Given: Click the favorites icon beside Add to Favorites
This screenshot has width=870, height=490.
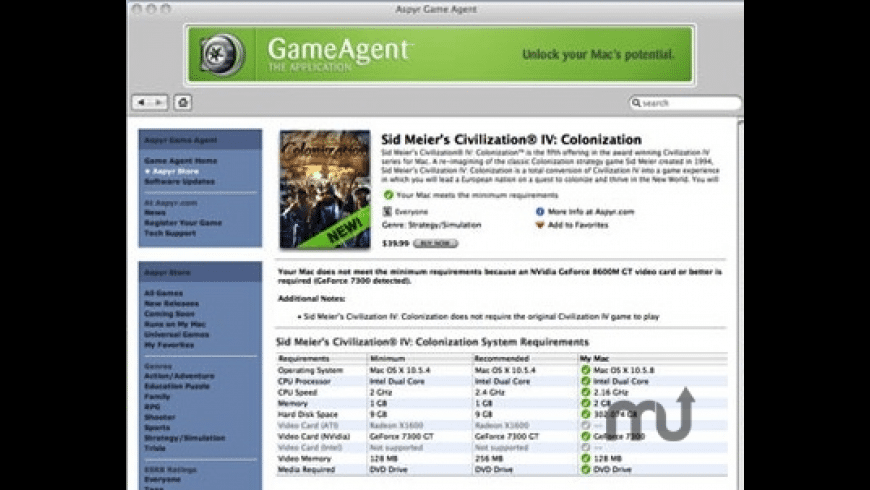Looking at the screenshot, I should [x=540, y=225].
